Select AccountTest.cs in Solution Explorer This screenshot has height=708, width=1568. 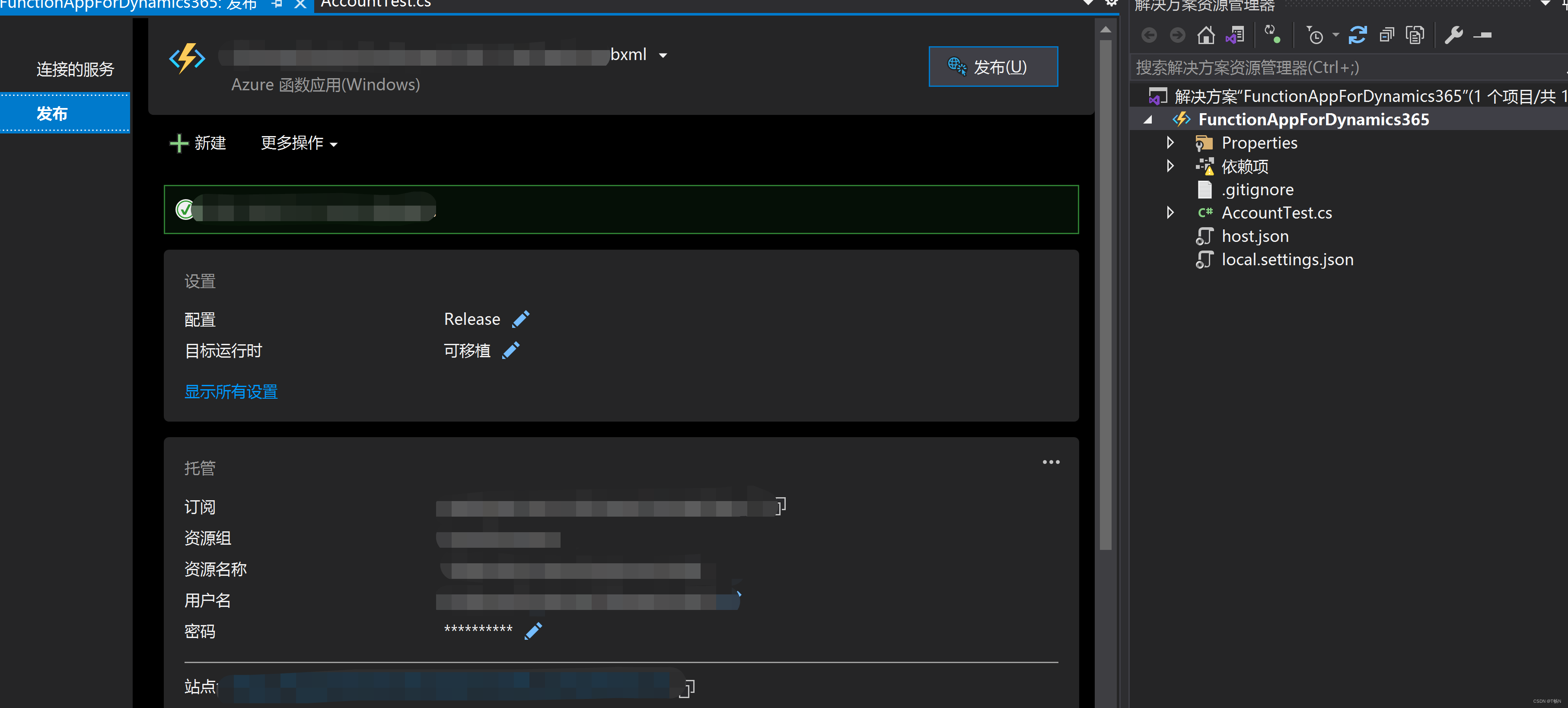point(1276,213)
